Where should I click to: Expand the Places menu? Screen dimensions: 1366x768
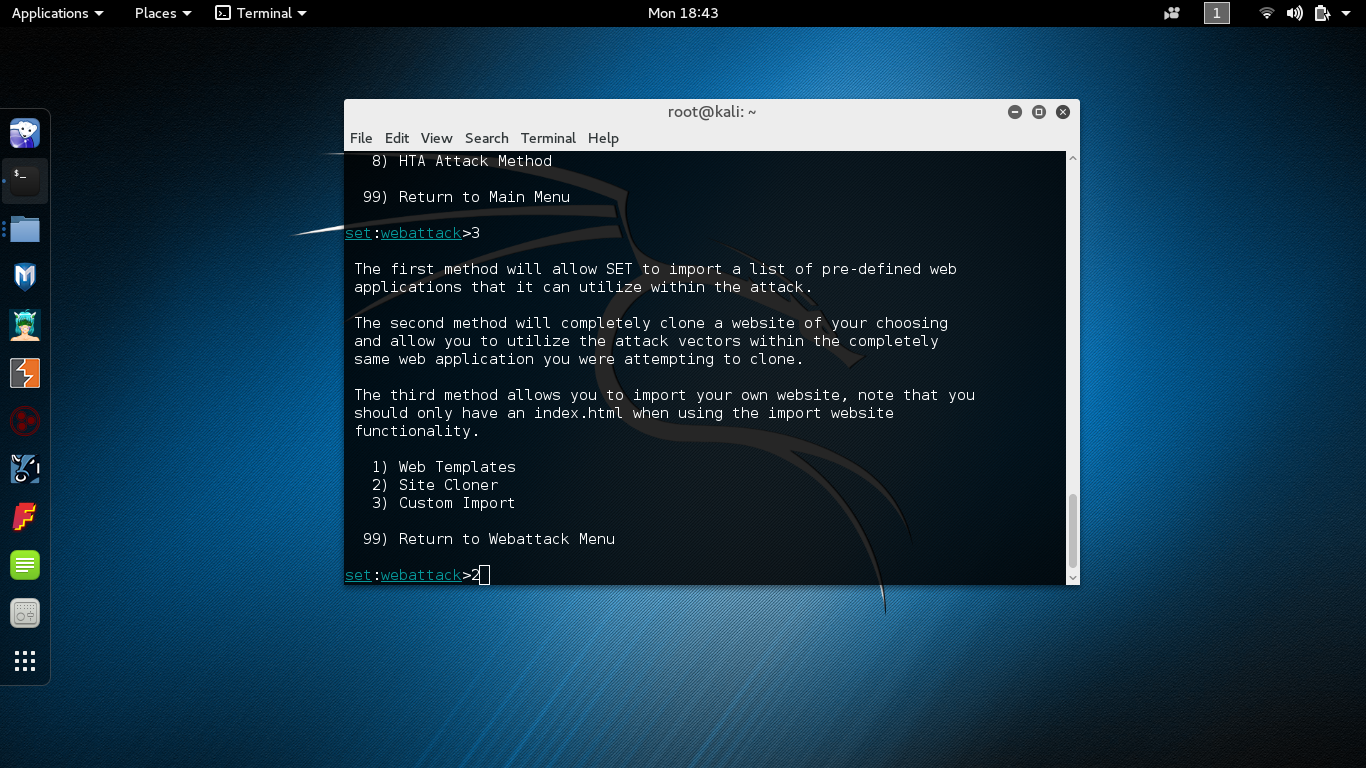point(162,13)
